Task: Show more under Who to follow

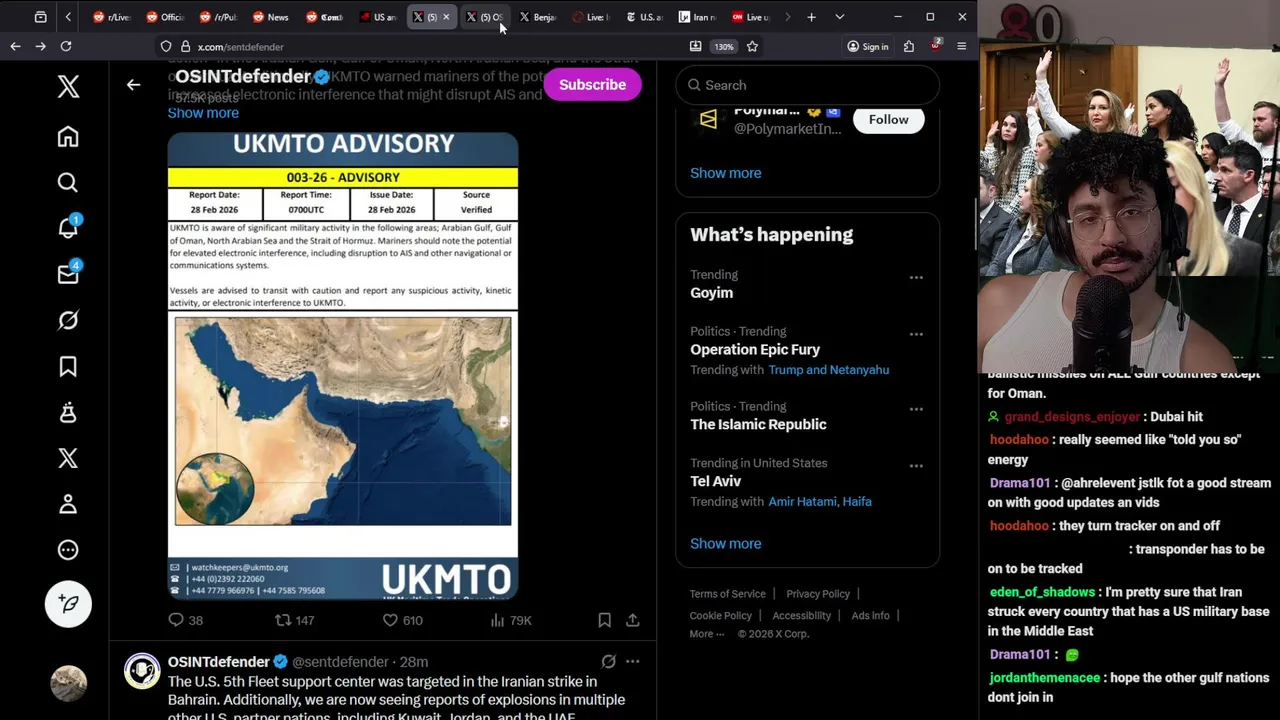Action: tap(725, 173)
